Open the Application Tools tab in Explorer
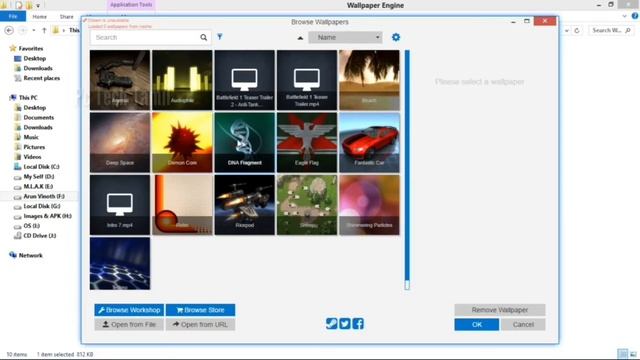 (x=131, y=5)
